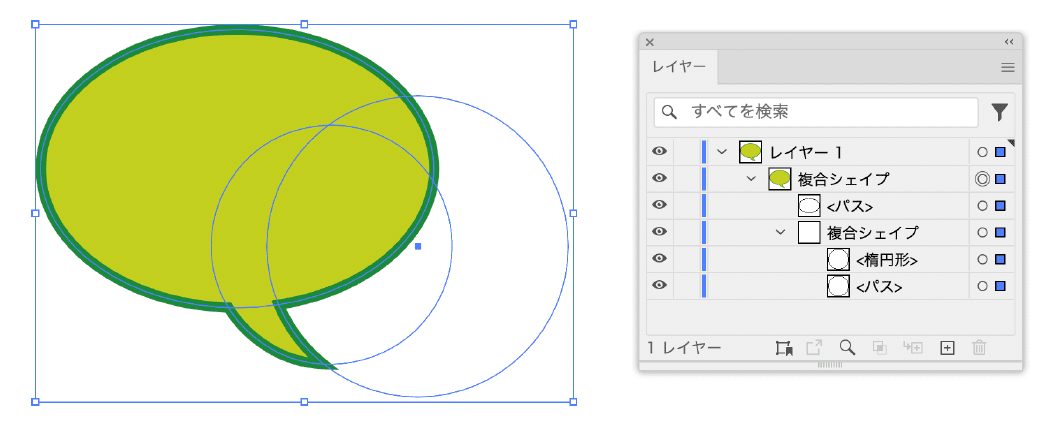Click the すべてを検索 search field
Viewport: 1058px width, 438px height.
[816, 112]
